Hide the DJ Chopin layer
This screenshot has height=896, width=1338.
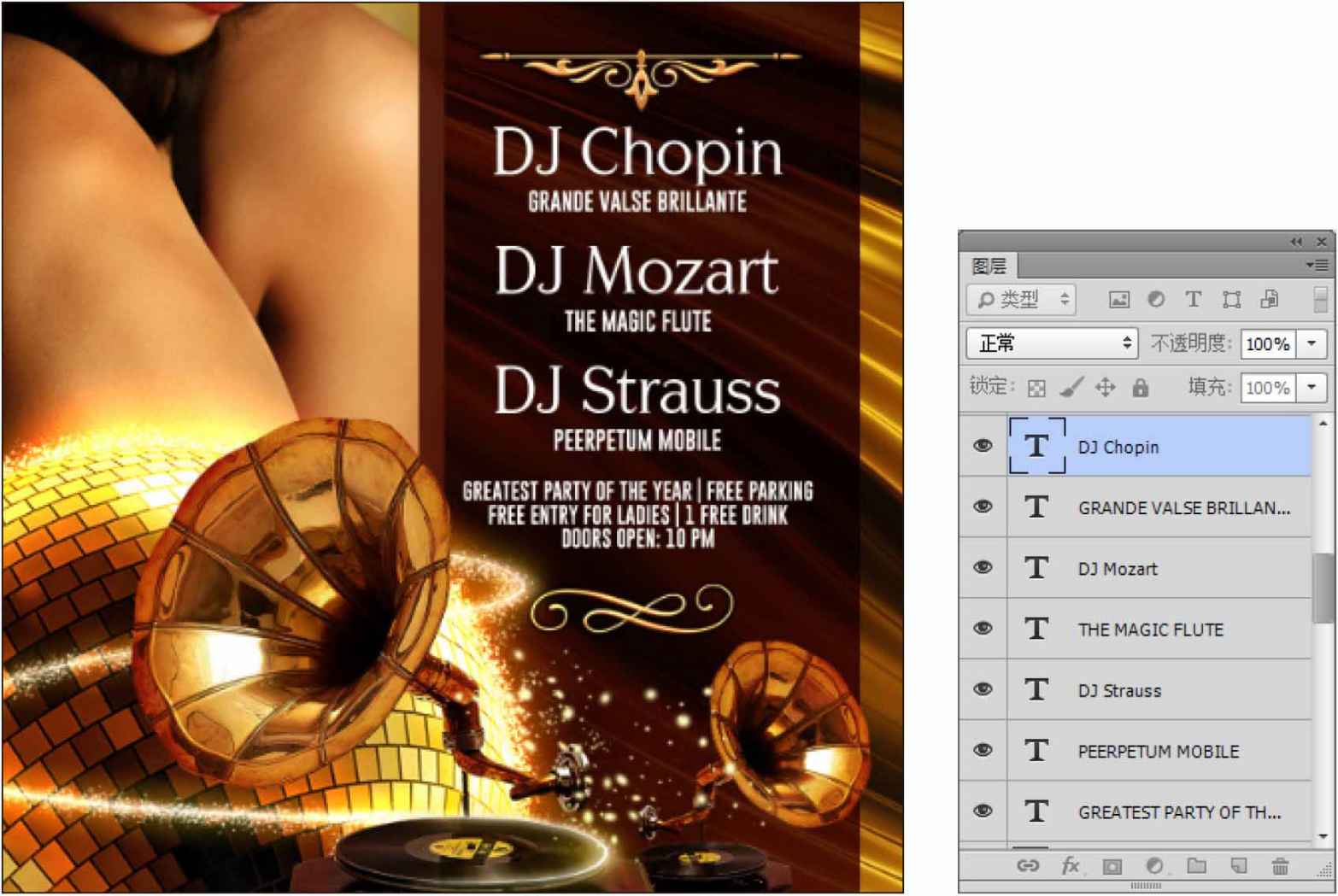click(983, 446)
